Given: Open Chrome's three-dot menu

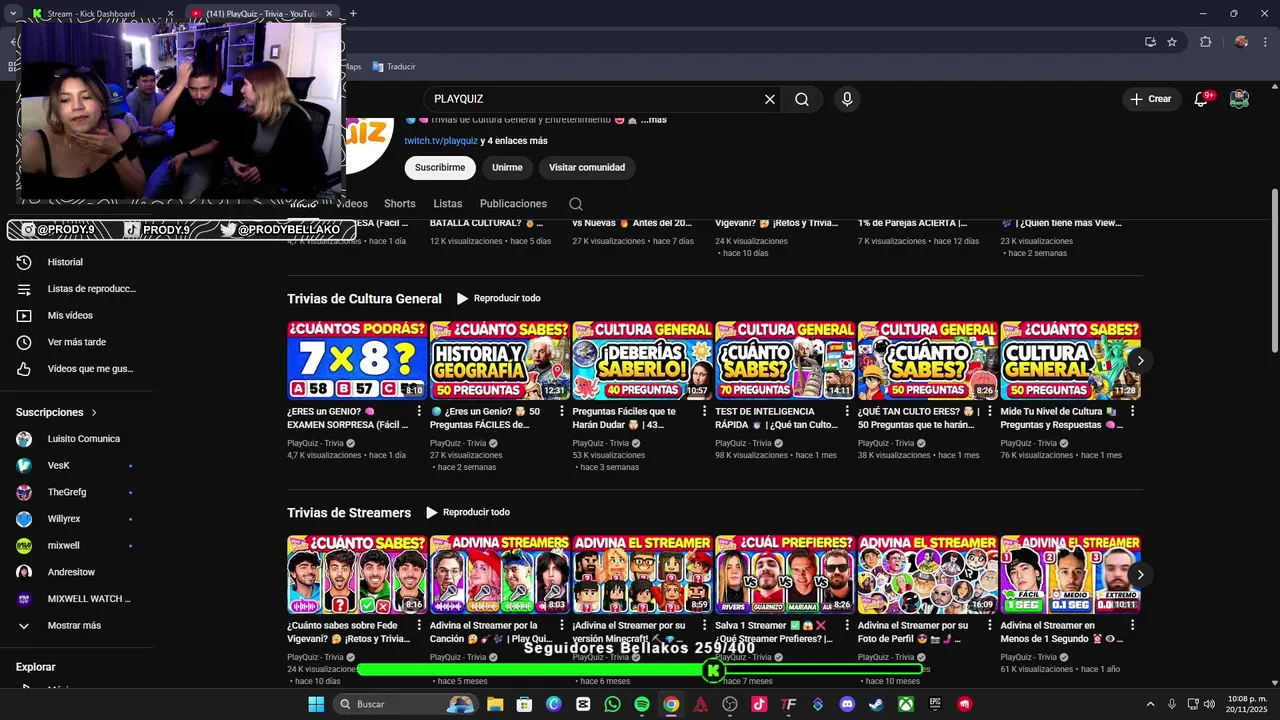Looking at the screenshot, I should pyautogui.click(x=1267, y=42).
